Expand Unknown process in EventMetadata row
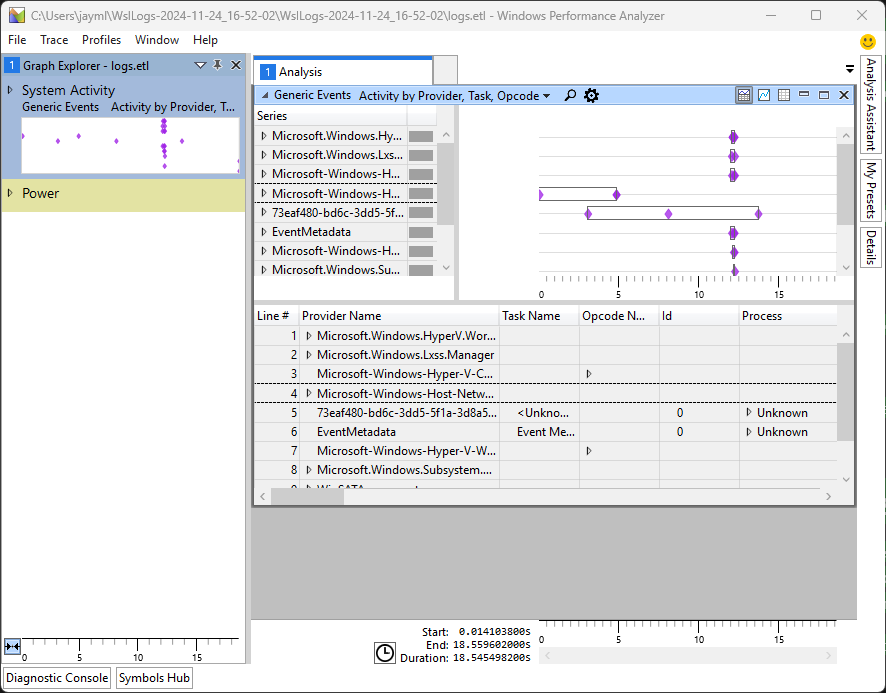The image size is (886, 693). 749,432
